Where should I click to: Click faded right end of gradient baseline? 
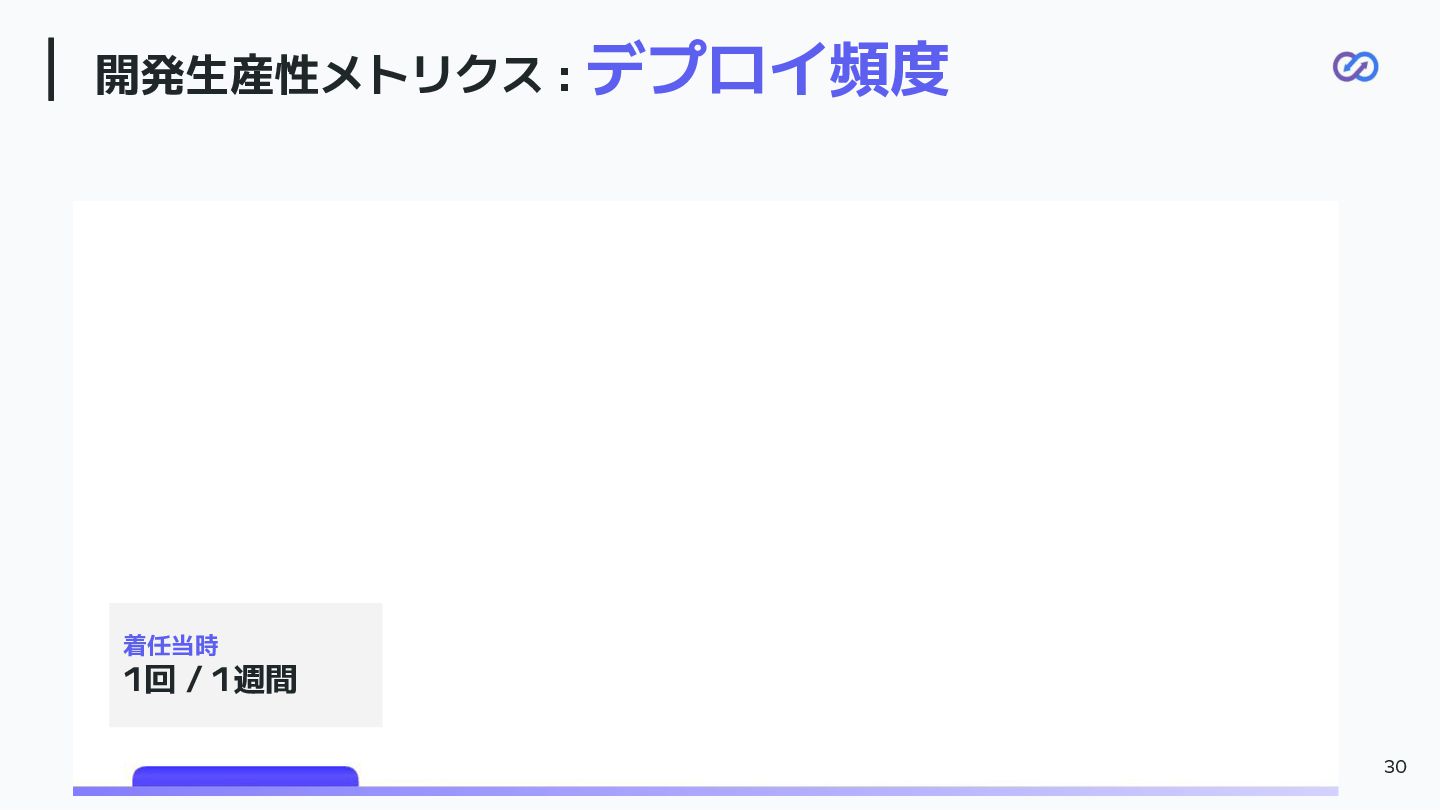1330,791
